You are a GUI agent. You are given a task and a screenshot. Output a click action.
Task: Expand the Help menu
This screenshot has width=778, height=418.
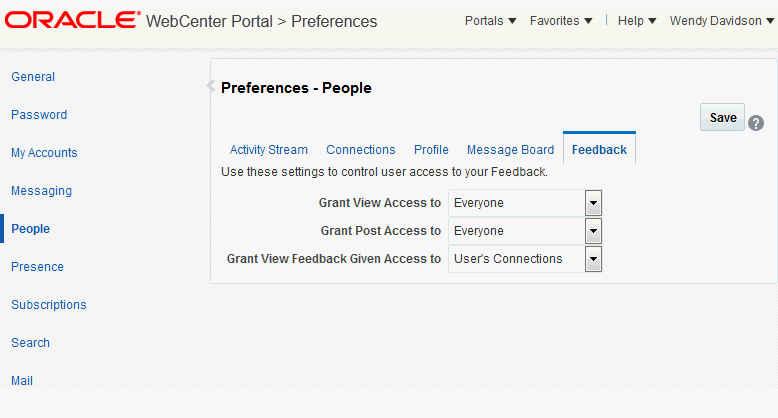tap(637, 21)
